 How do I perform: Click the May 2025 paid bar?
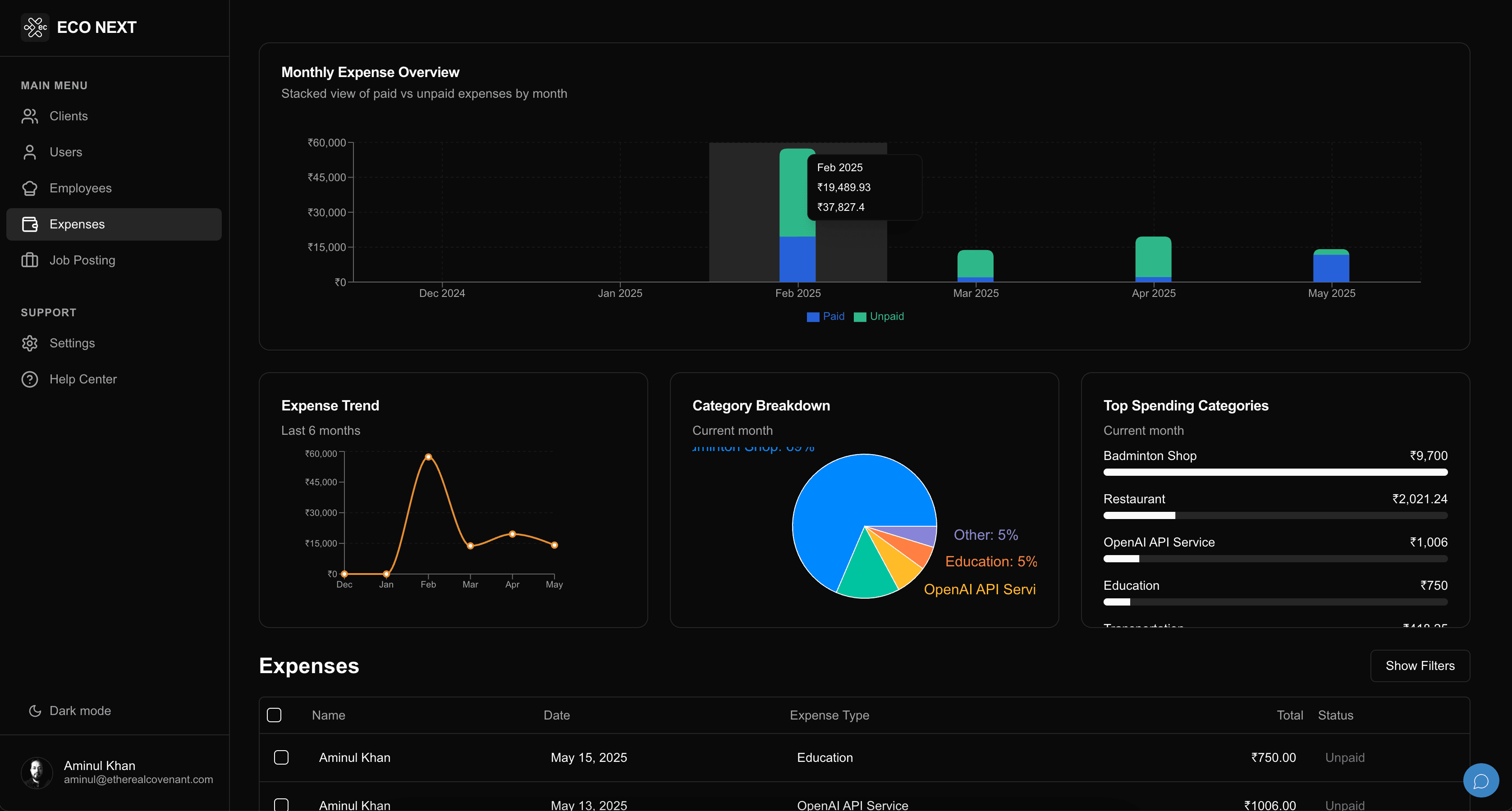1331,268
